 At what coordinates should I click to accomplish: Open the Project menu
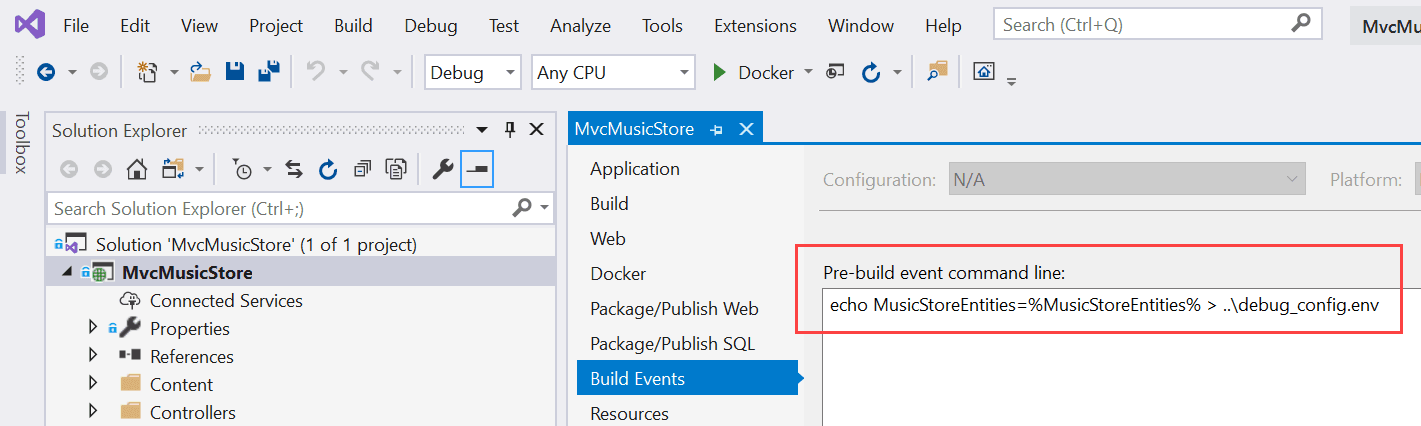click(x=276, y=26)
